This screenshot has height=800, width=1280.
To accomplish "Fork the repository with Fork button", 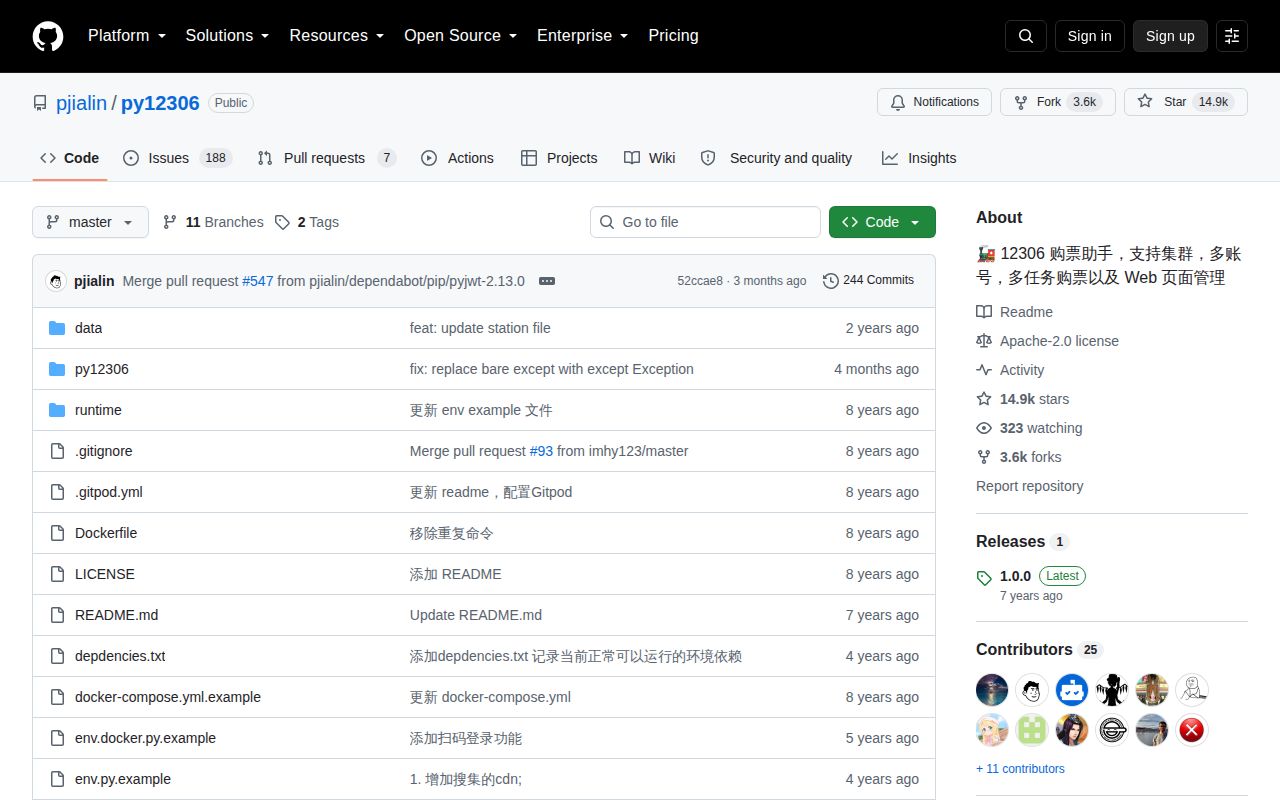I will (x=1057, y=102).
